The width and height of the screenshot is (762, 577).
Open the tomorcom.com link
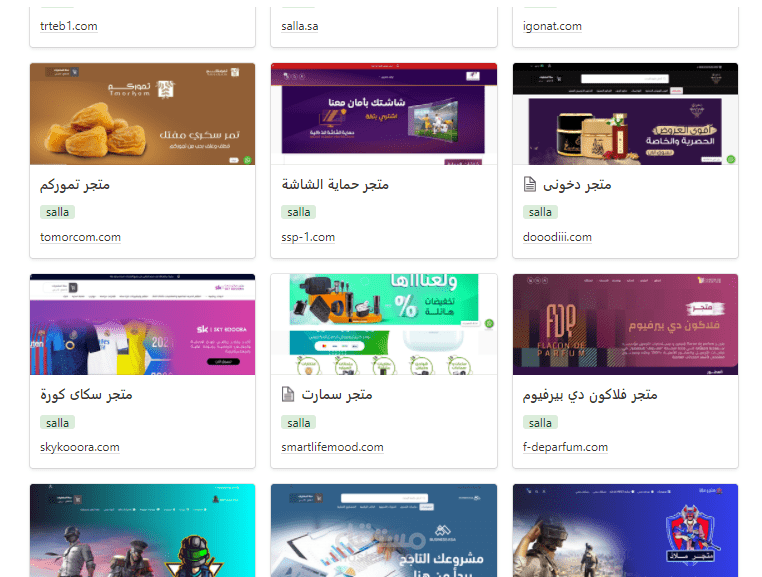coord(80,237)
